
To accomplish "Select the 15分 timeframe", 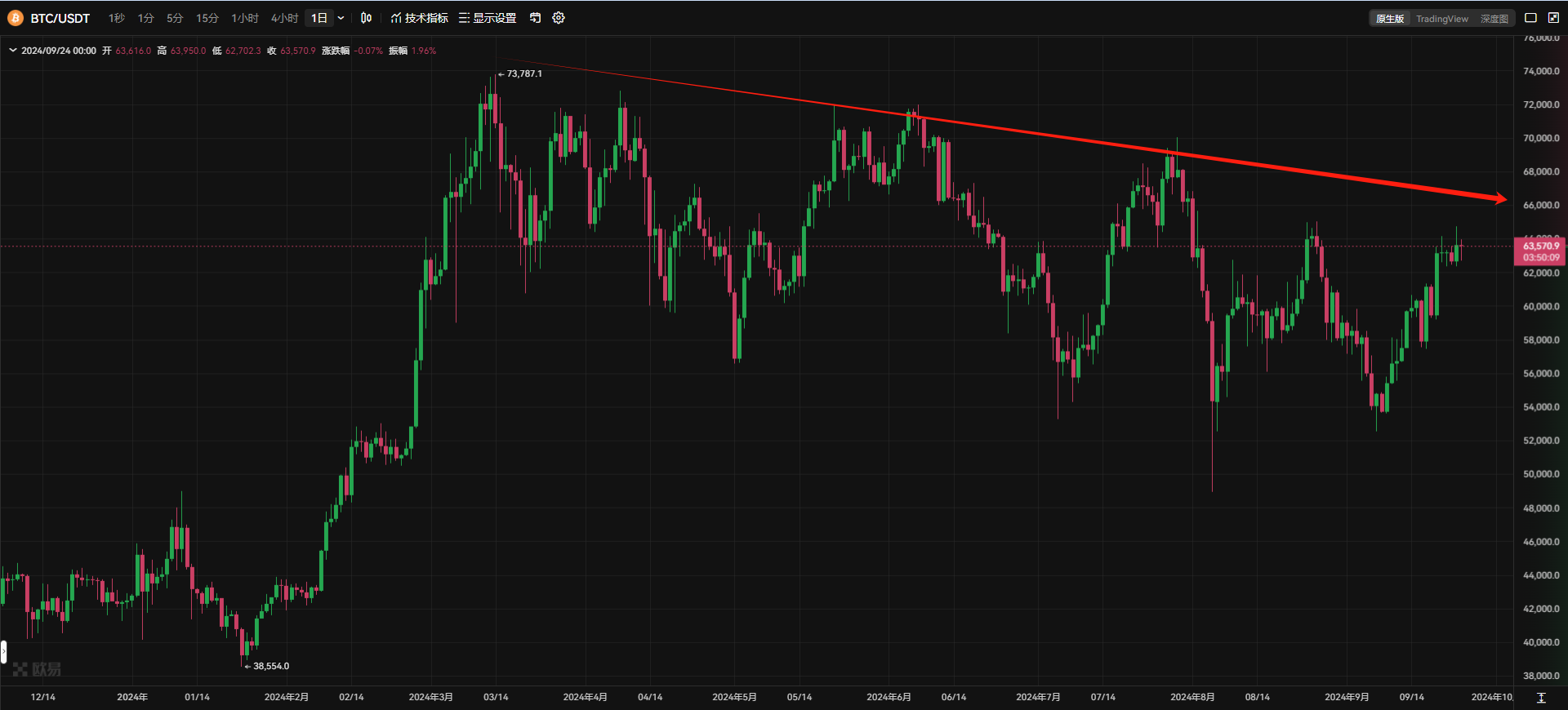I will click(x=207, y=18).
